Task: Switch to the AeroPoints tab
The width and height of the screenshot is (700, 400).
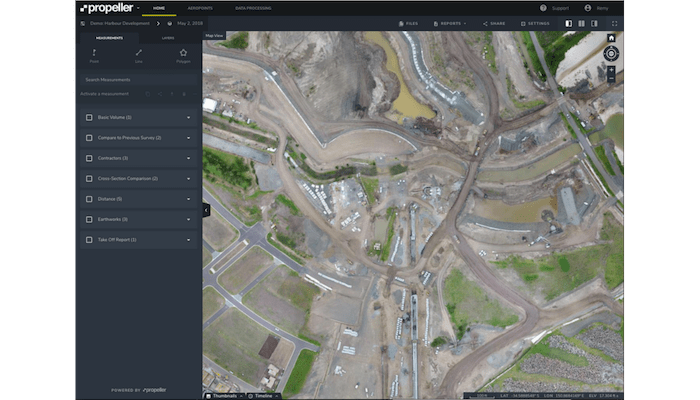Action: (200, 8)
